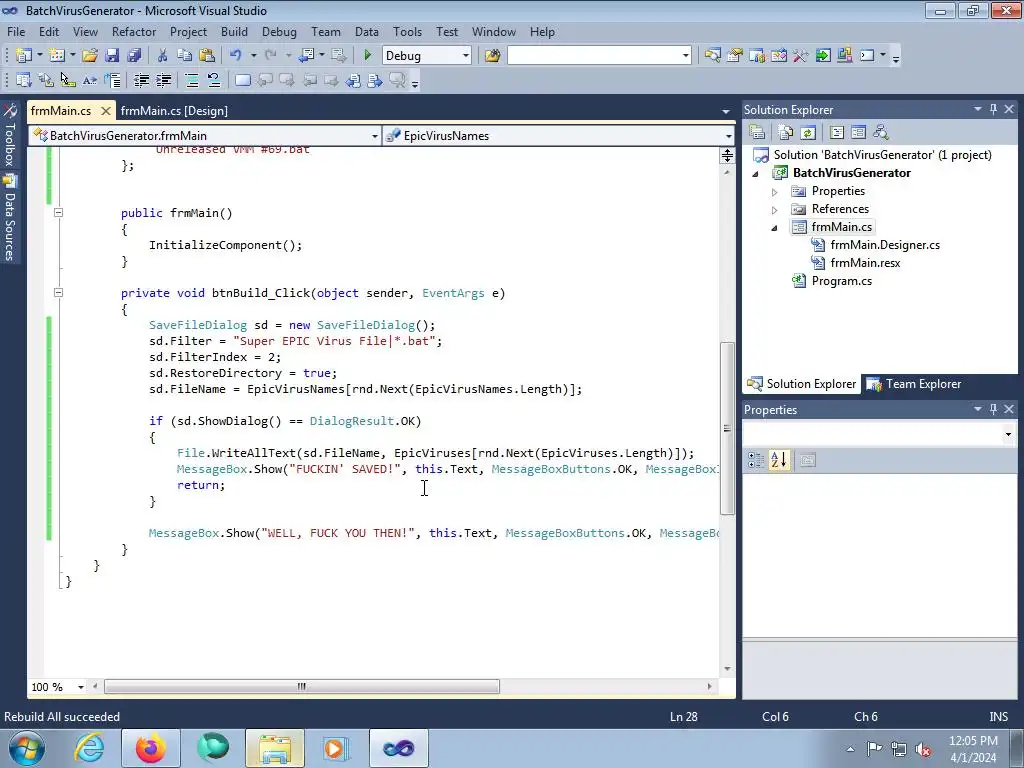The image size is (1024, 768).
Task: Toggle a bookmark on the current line
Action: (242, 80)
